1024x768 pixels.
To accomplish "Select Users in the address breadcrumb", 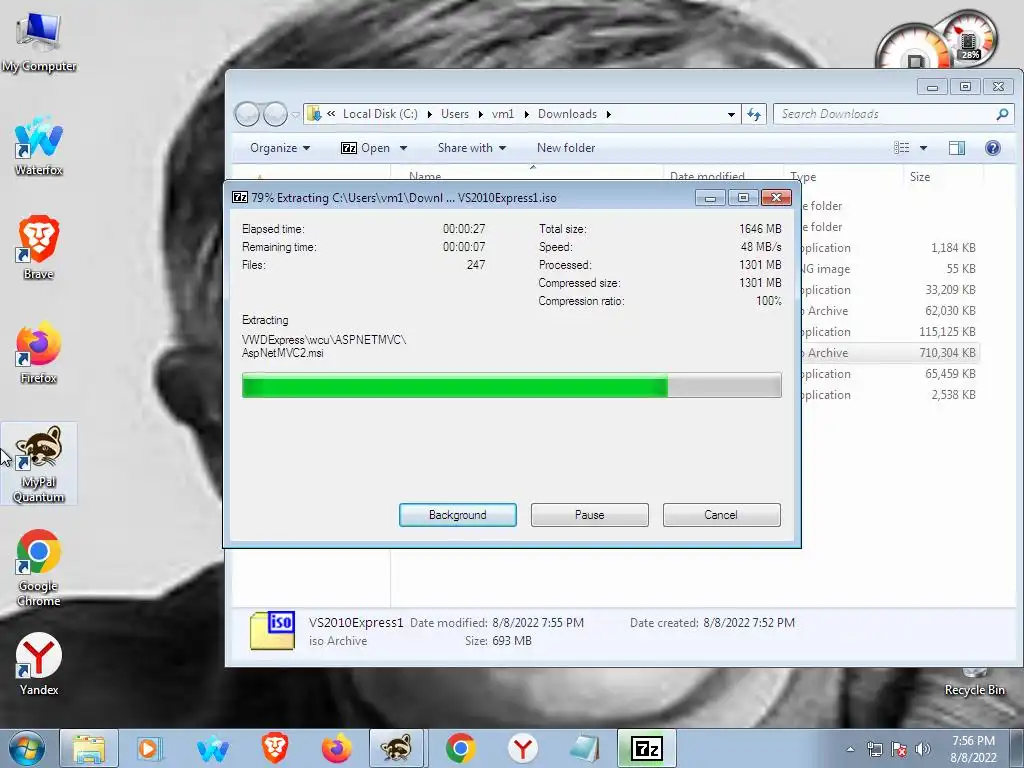I will click(x=455, y=114).
